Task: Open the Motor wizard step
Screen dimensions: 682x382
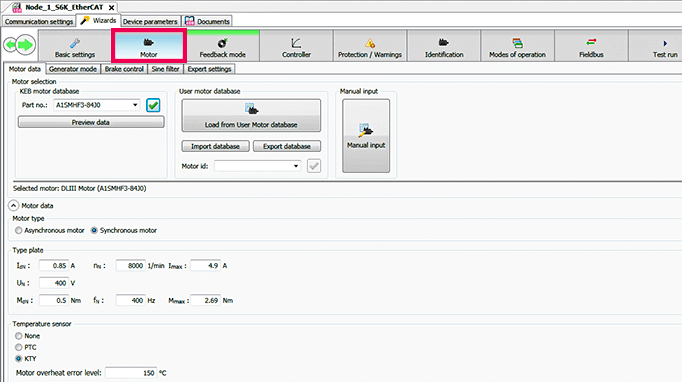Action: (x=149, y=46)
